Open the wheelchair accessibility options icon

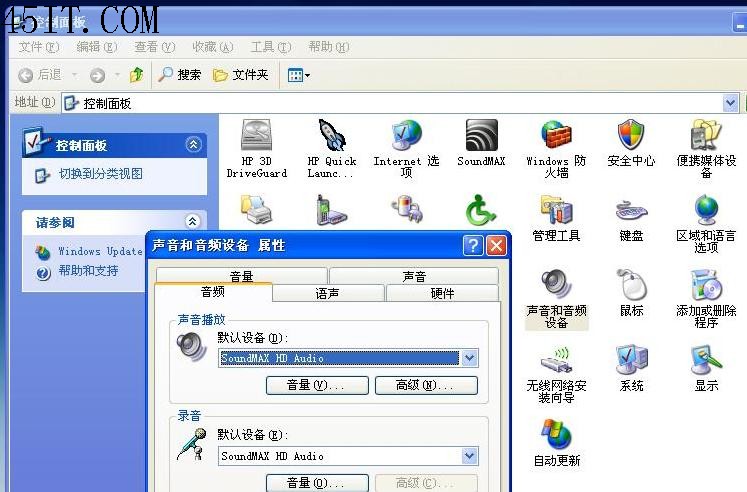[x=480, y=210]
